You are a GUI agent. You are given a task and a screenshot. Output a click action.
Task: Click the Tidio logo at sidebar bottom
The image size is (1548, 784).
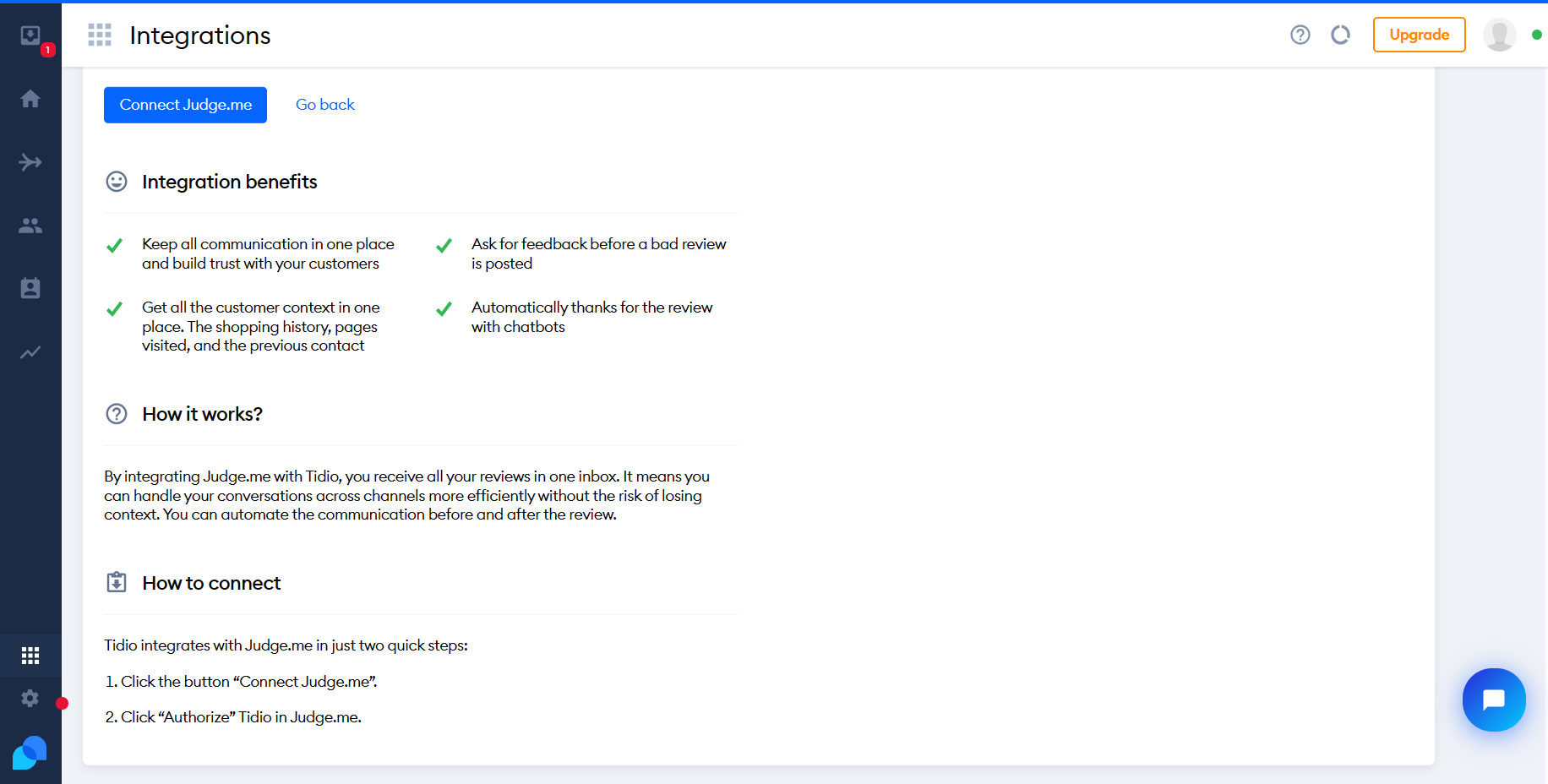pyautogui.click(x=30, y=753)
